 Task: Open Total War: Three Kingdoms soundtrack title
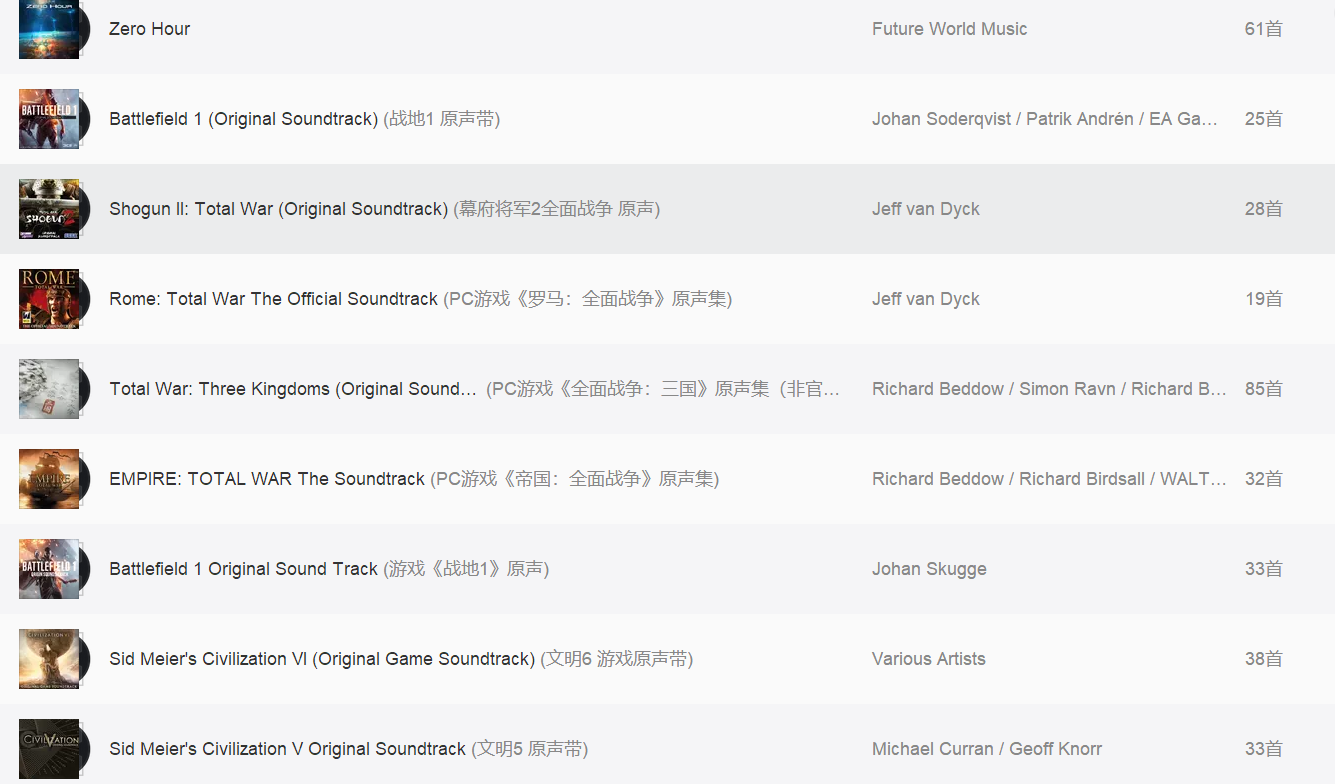(293, 389)
